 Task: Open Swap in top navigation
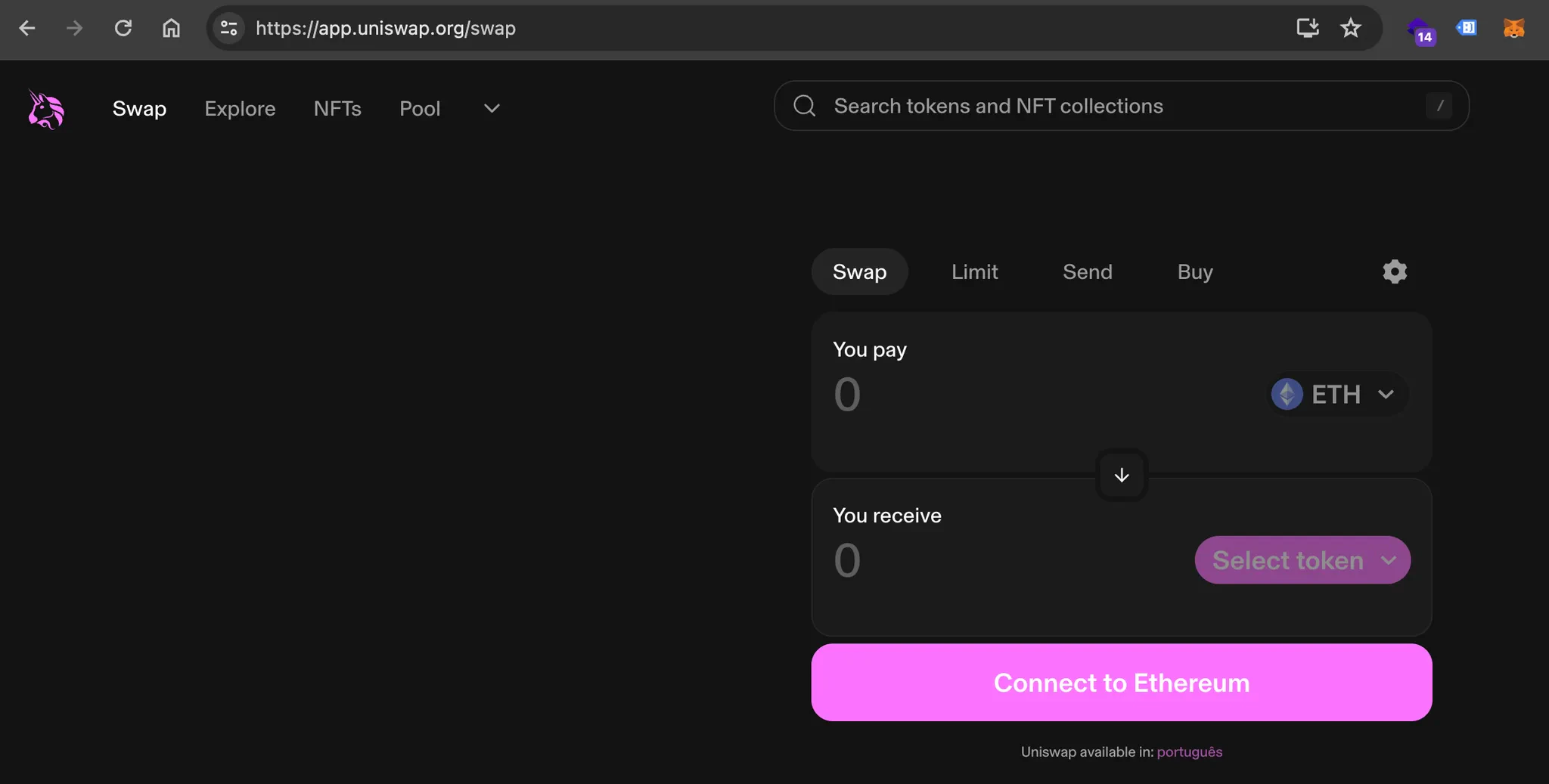pyautogui.click(x=139, y=108)
